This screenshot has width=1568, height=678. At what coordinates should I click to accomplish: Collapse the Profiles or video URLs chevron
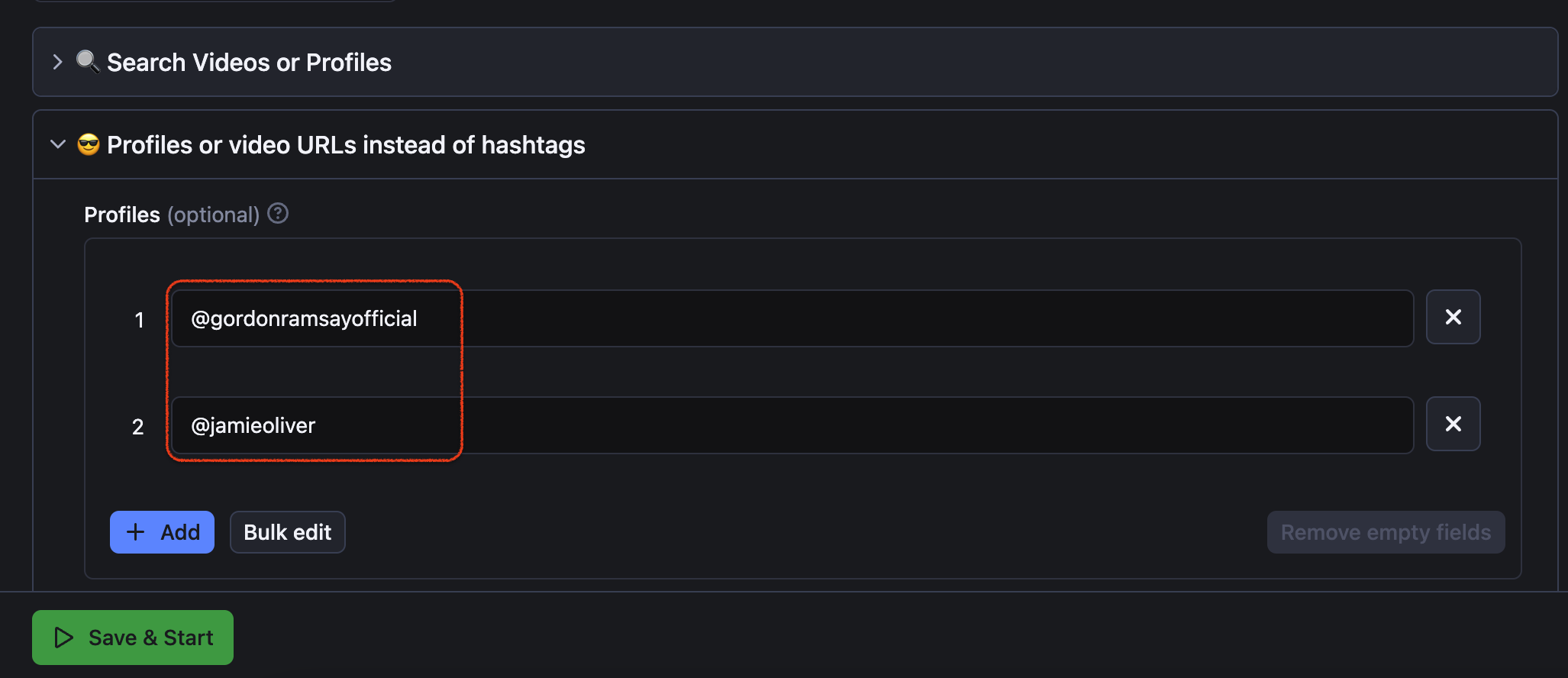click(x=57, y=144)
